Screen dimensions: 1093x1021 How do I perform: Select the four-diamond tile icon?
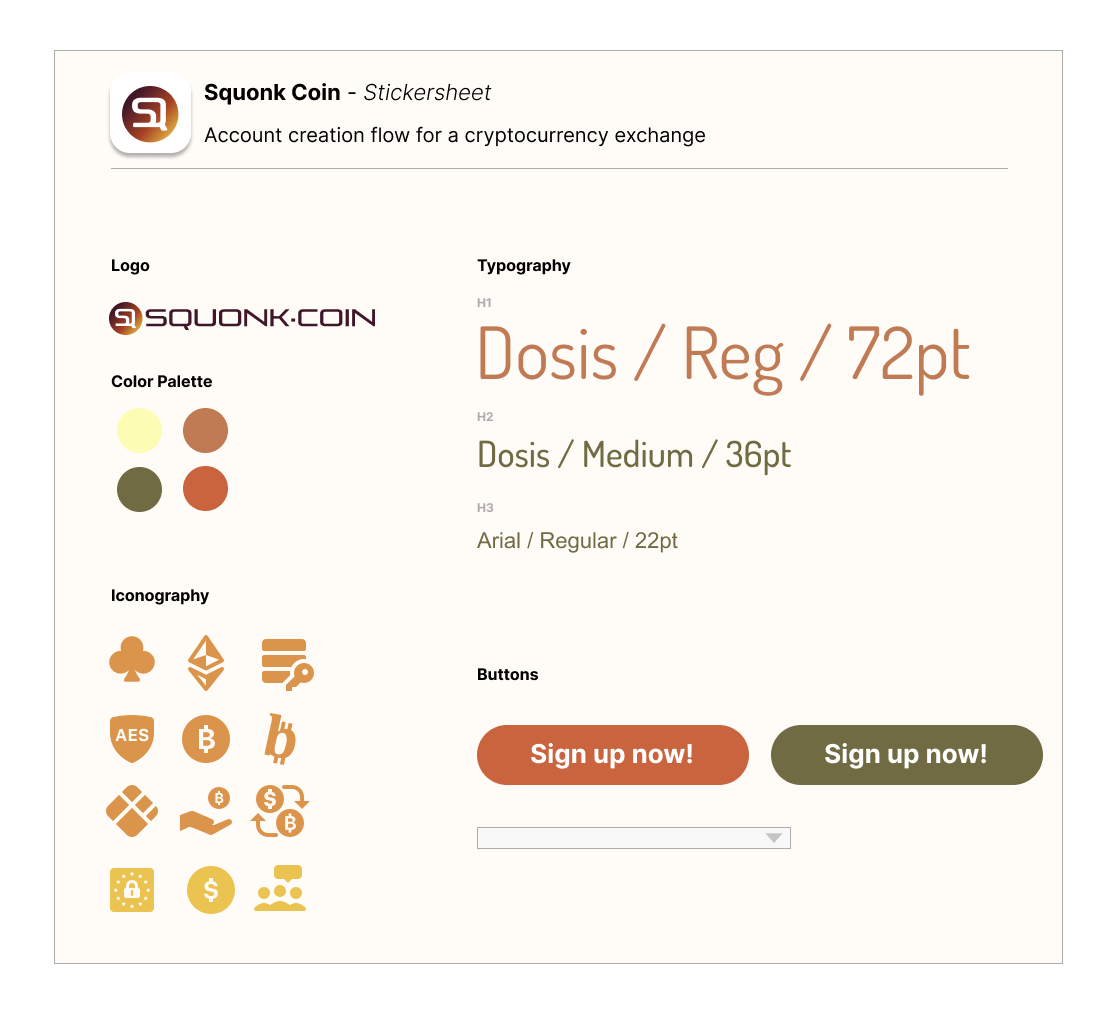132,811
